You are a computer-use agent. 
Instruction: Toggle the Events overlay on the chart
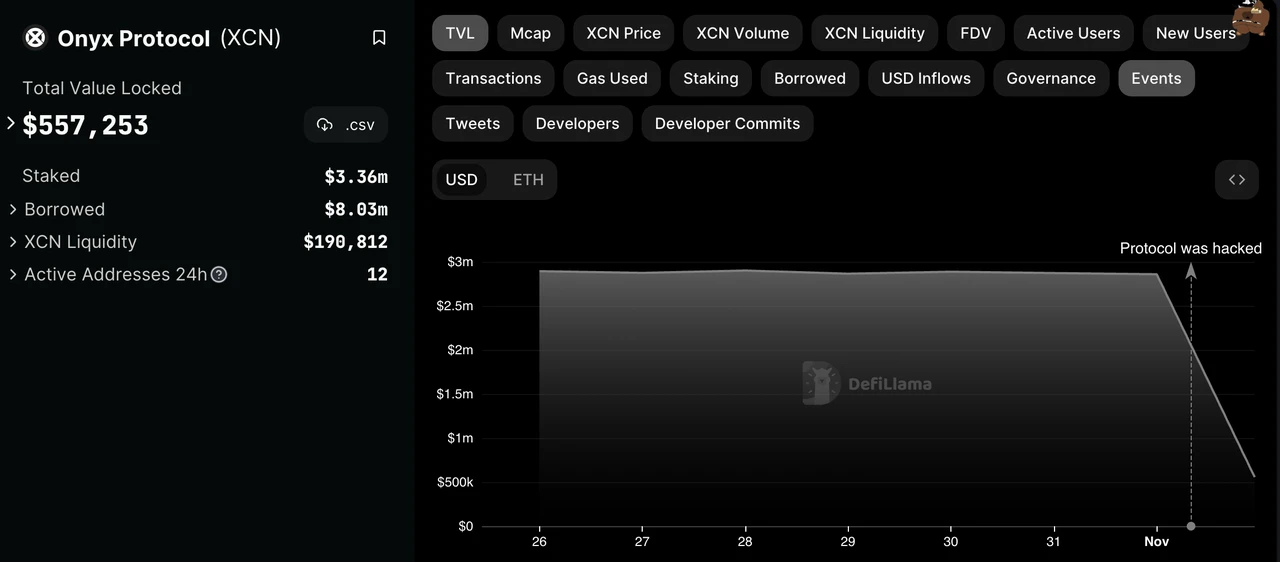[x=1156, y=78]
